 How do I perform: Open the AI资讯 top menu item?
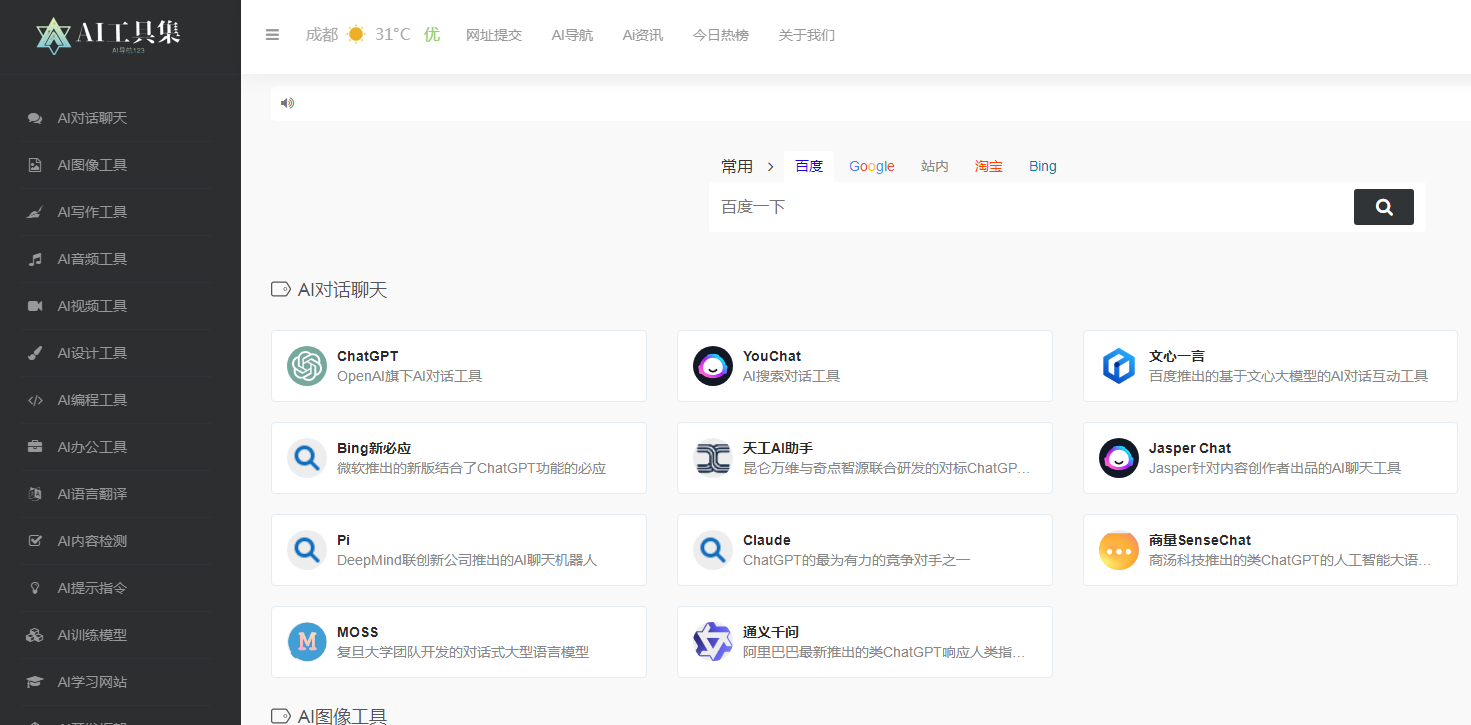(642, 35)
